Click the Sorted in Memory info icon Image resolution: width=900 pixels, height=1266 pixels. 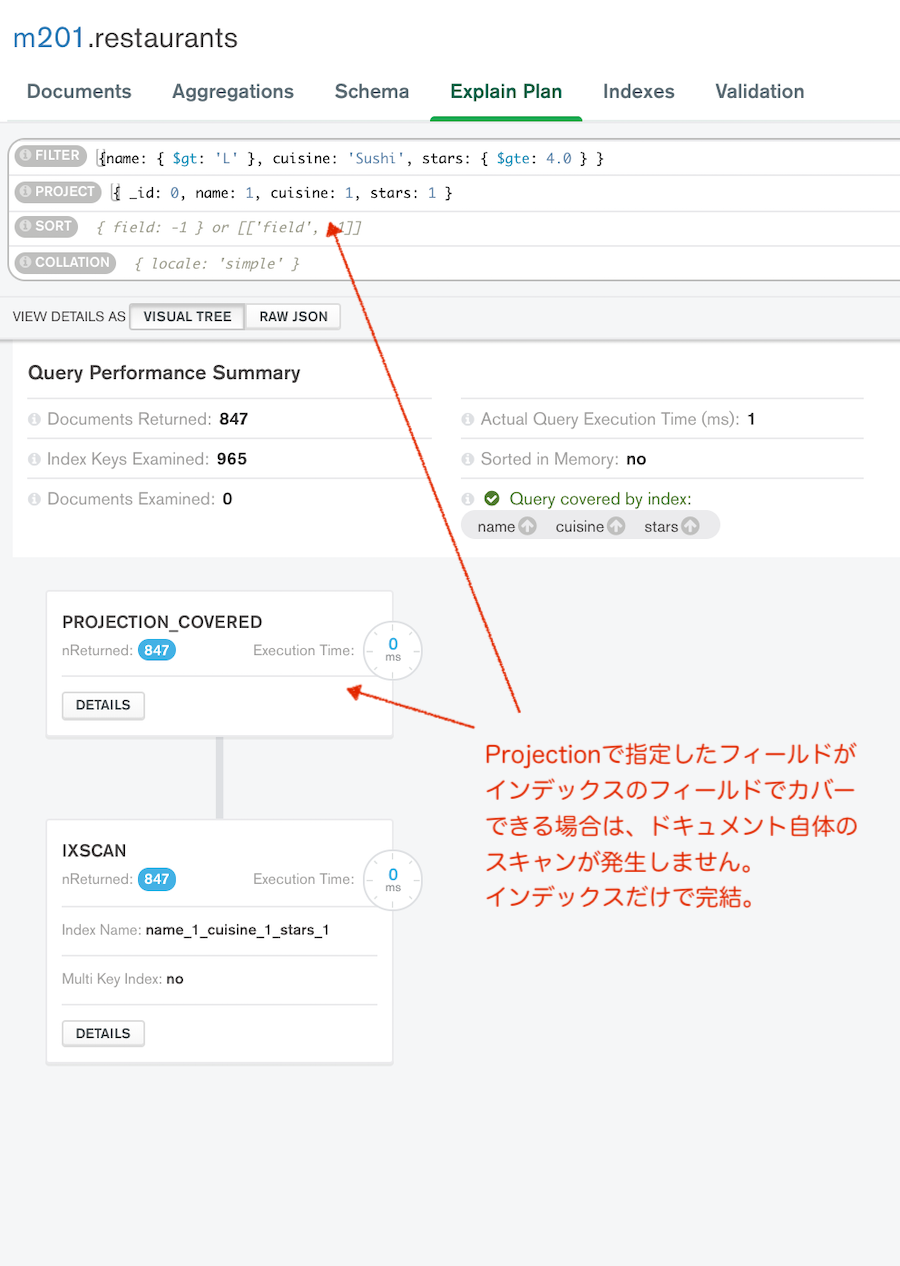click(x=467, y=459)
